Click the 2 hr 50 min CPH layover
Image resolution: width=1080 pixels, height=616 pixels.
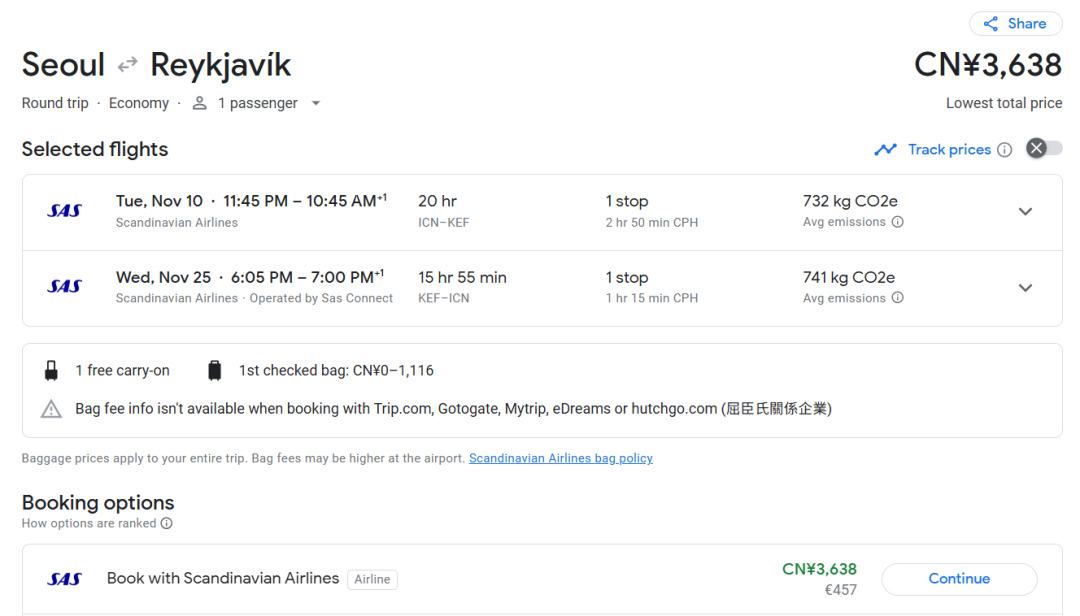point(652,223)
